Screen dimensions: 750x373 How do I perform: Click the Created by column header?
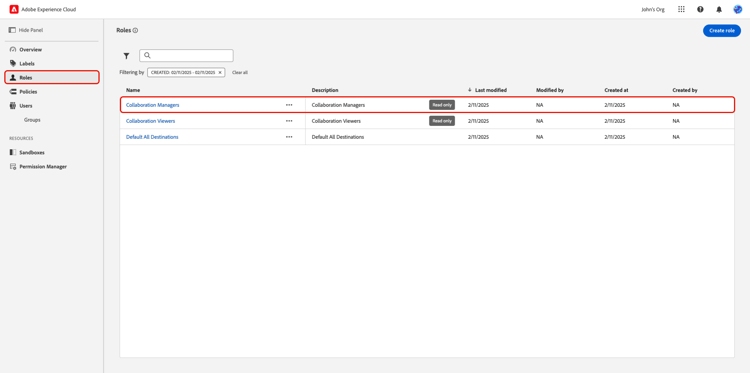click(x=685, y=90)
